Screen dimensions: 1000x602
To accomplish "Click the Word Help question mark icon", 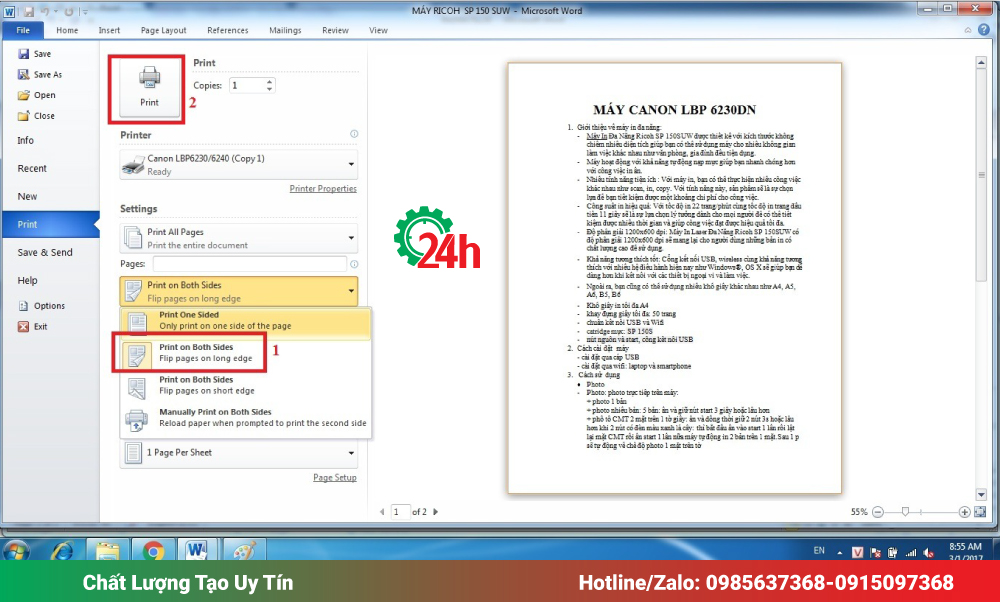I will (985, 30).
